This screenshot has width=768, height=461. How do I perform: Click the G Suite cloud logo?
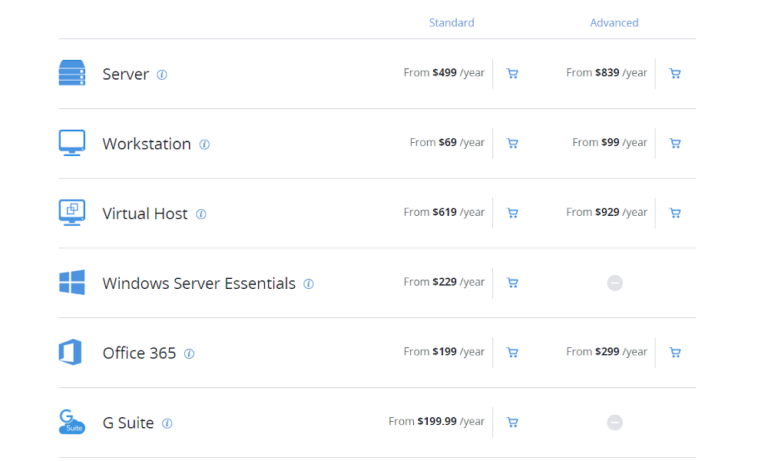coord(72,422)
